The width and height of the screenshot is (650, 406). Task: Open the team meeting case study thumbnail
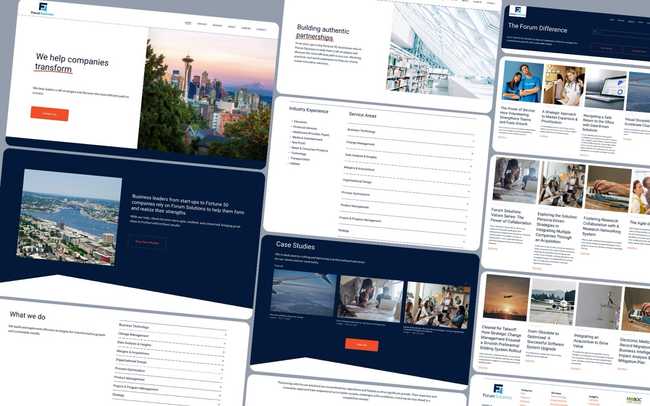click(x=437, y=305)
